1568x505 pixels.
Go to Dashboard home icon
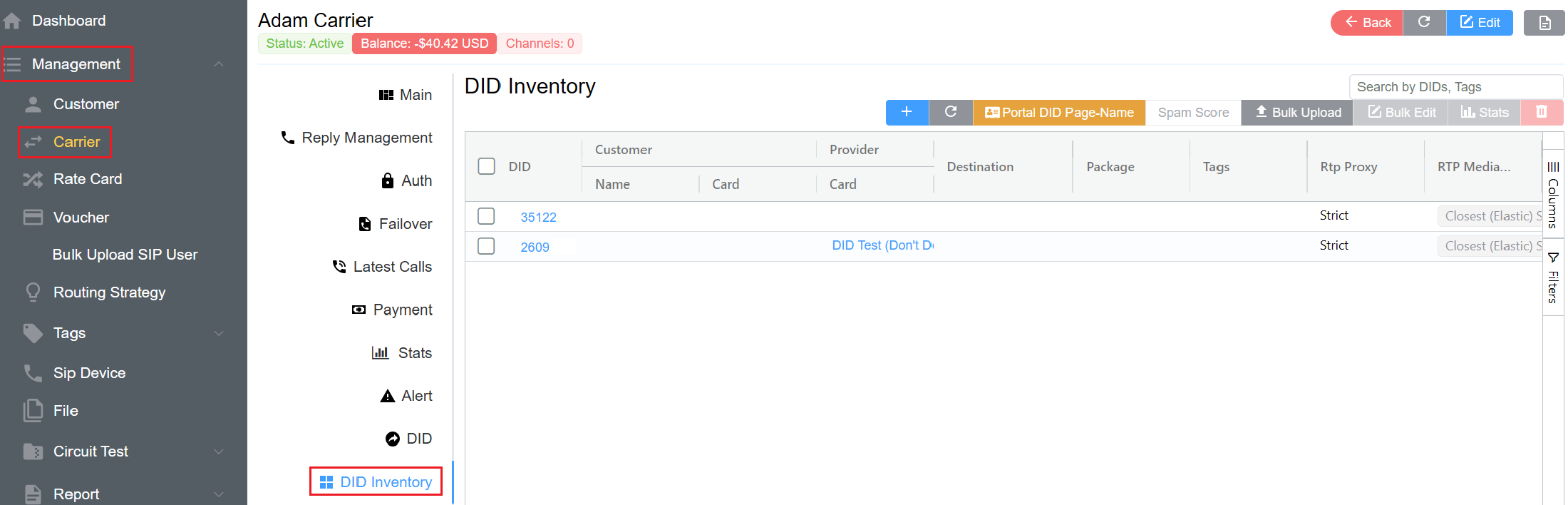tap(12, 21)
